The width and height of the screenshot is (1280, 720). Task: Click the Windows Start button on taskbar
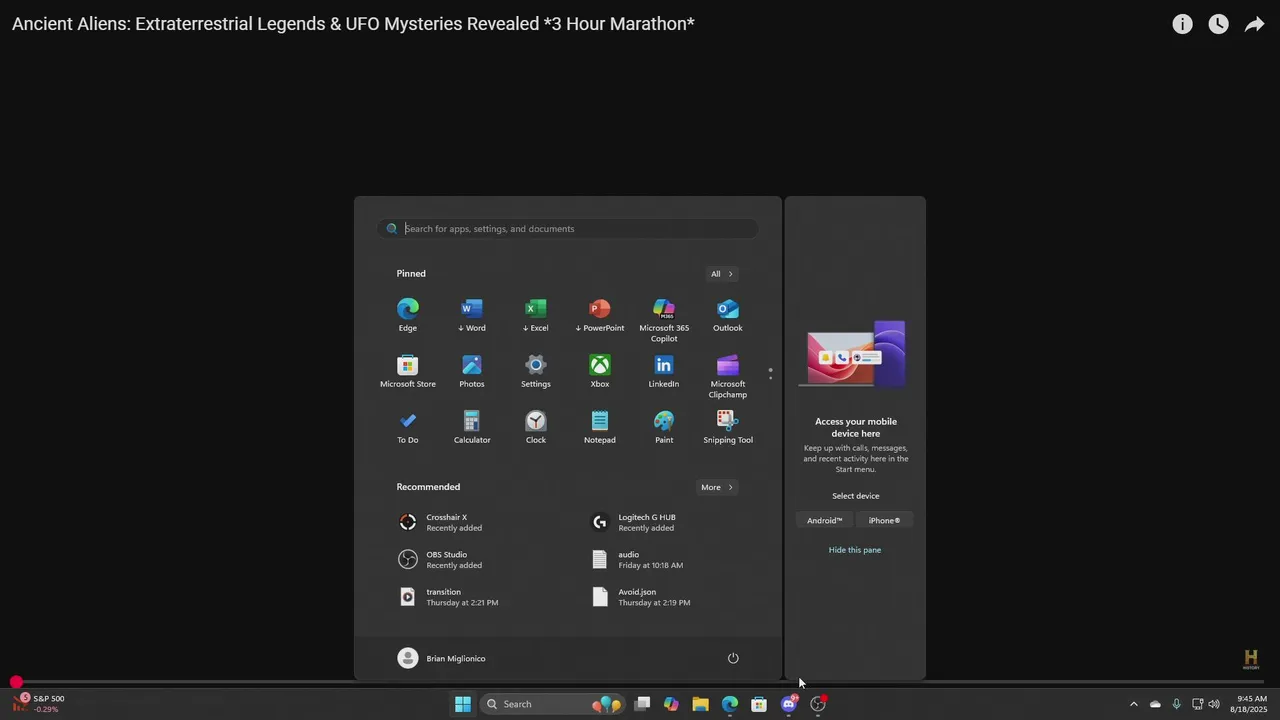(x=463, y=704)
